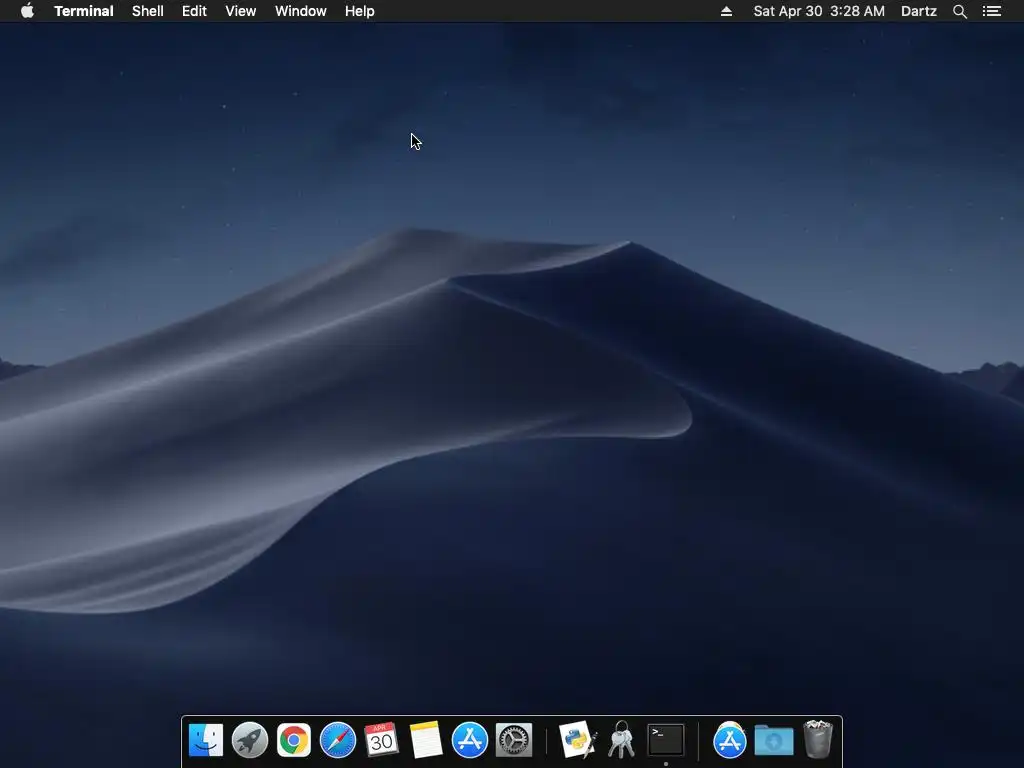The height and width of the screenshot is (768, 1024).
Task: Open the Downloads folder in Dock
Action: click(x=774, y=740)
